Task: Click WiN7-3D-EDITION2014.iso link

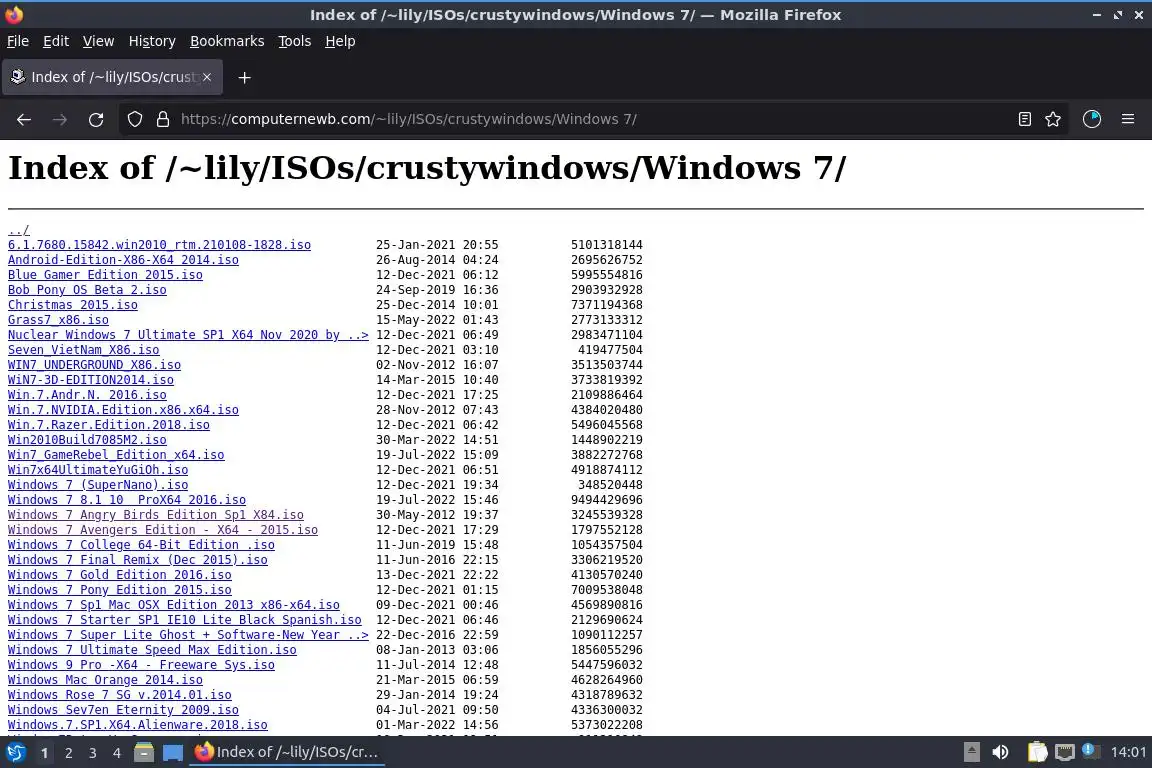Action: (91, 380)
